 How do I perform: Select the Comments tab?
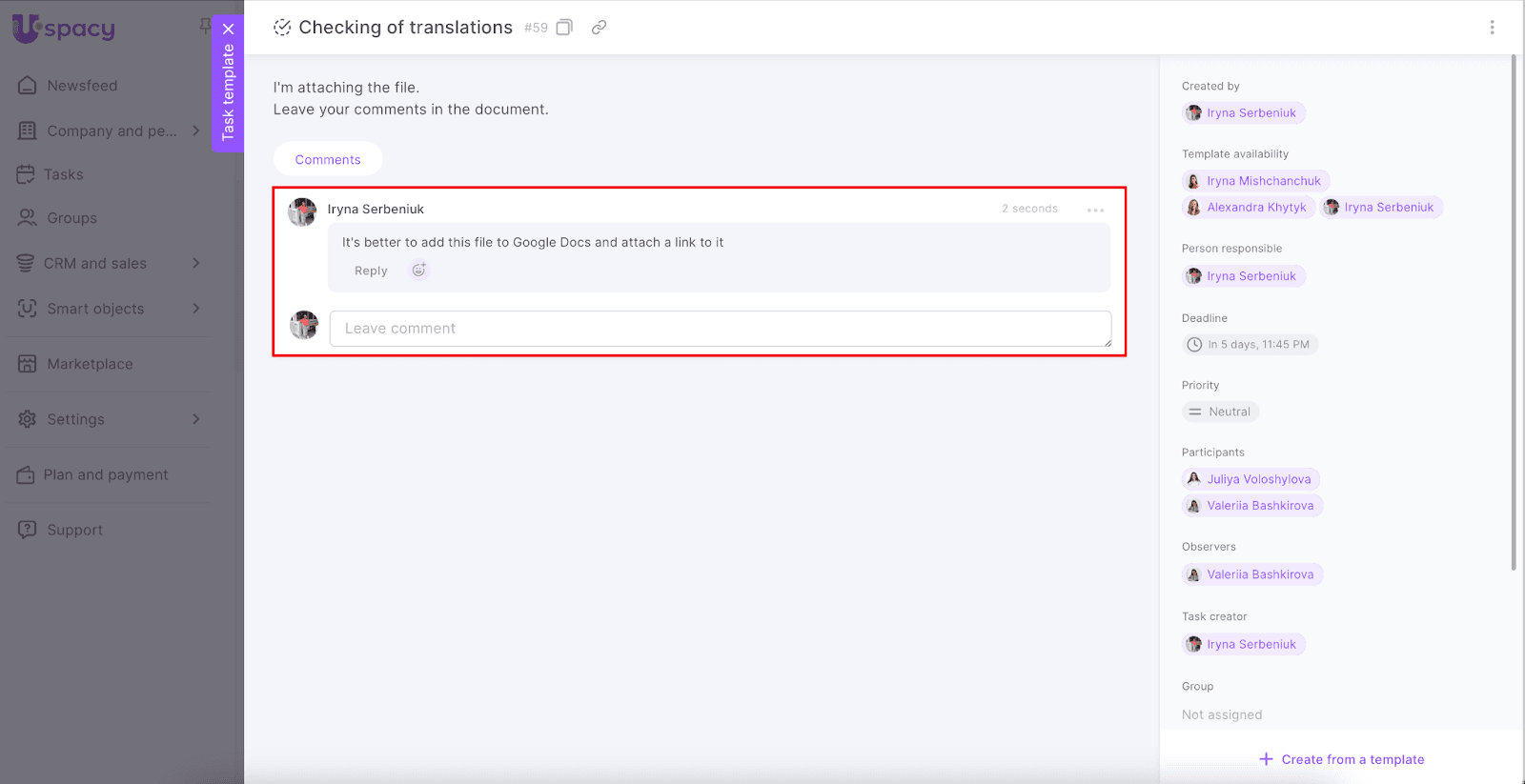328,159
